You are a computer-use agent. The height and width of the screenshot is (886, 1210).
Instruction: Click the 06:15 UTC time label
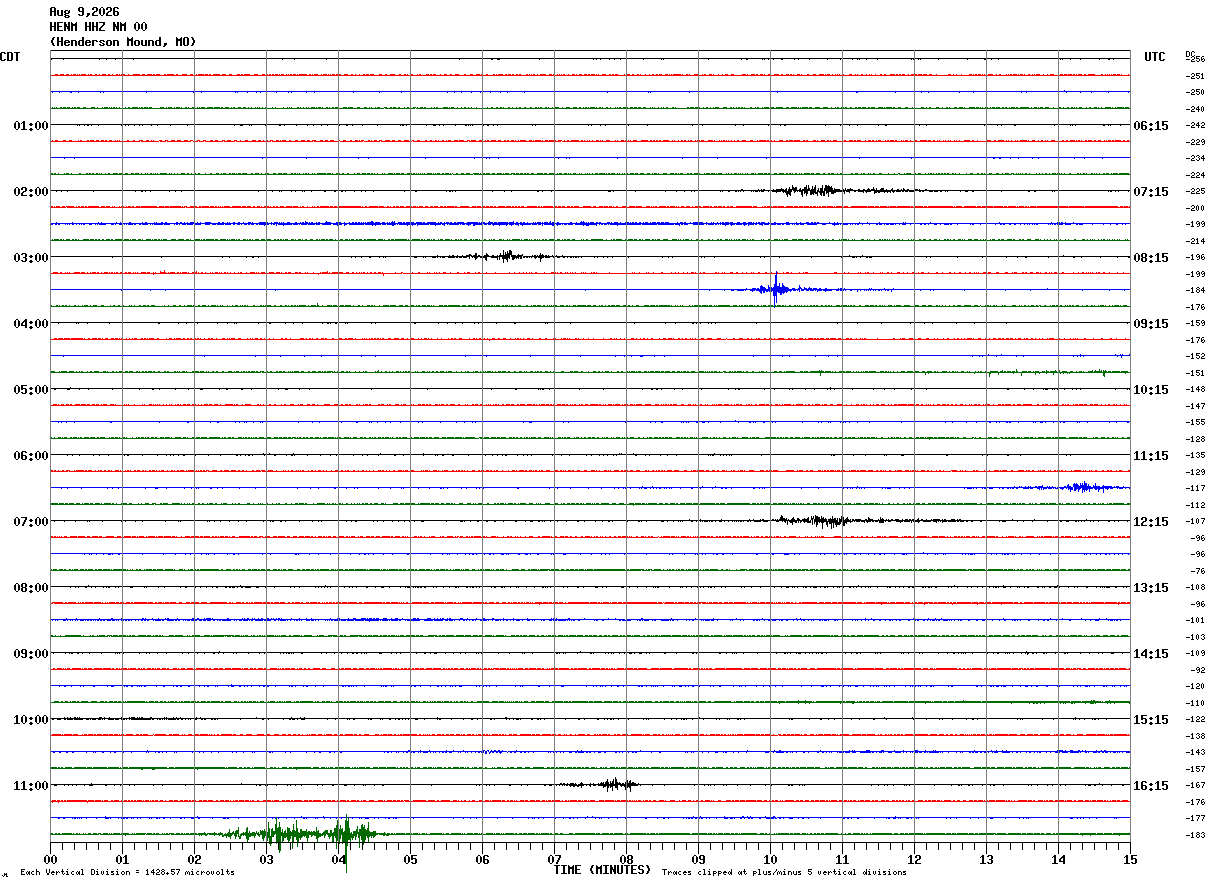click(x=1151, y=126)
